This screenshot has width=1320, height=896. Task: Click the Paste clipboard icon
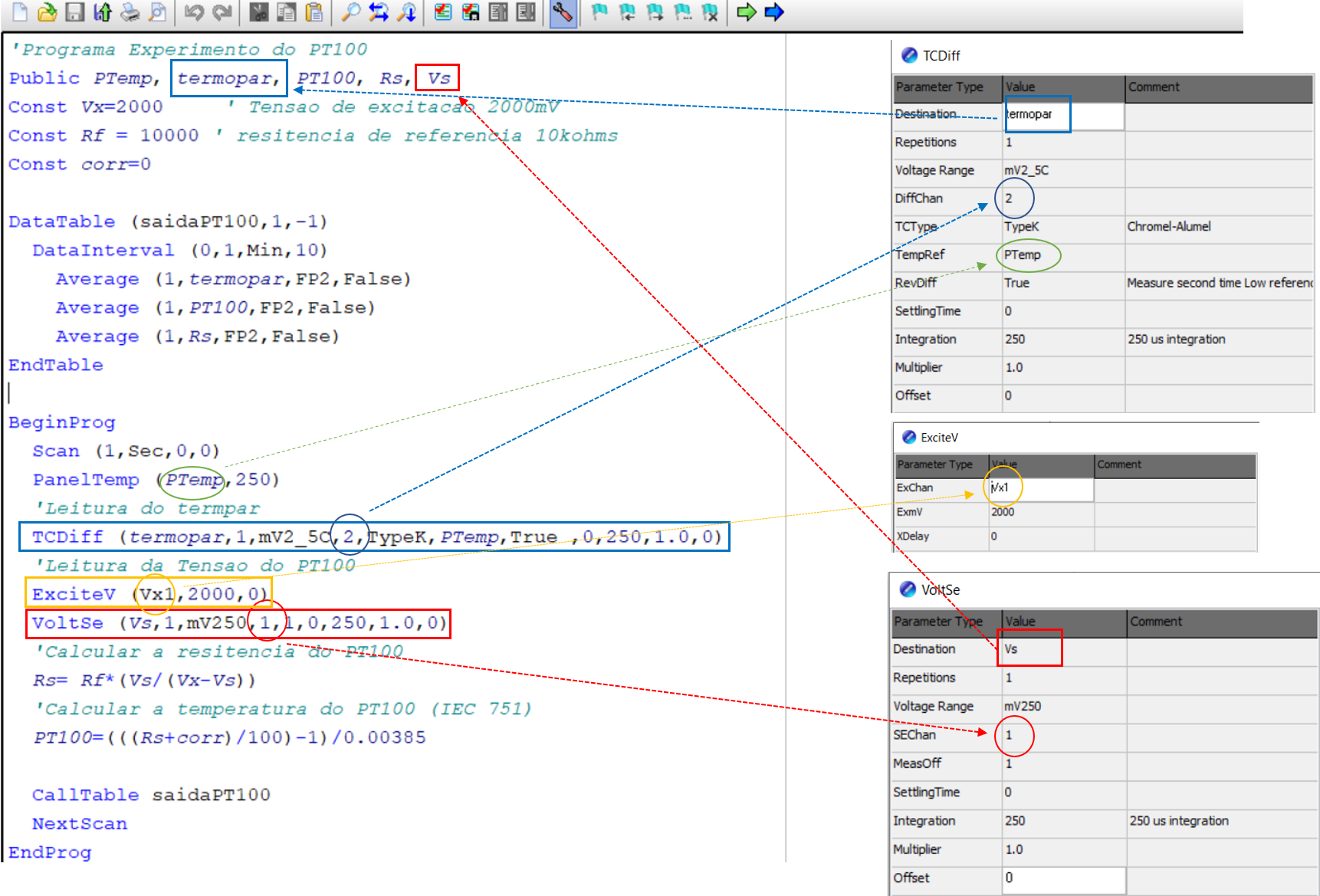click(314, 11)
